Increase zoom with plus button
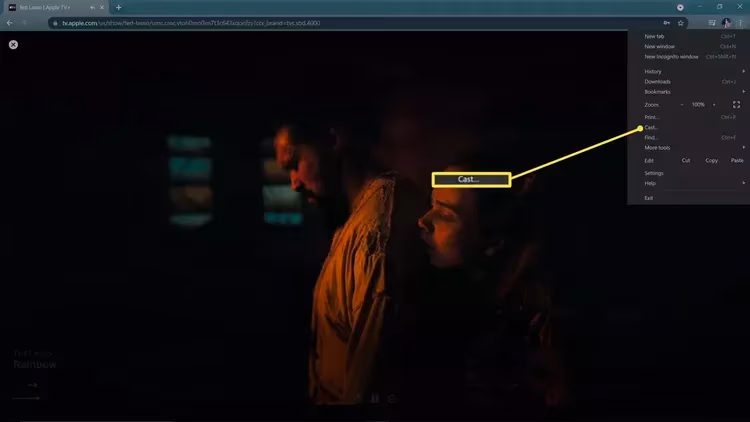Screen dimensions: 750x422 pyautogui.click(x=714, y=105)
